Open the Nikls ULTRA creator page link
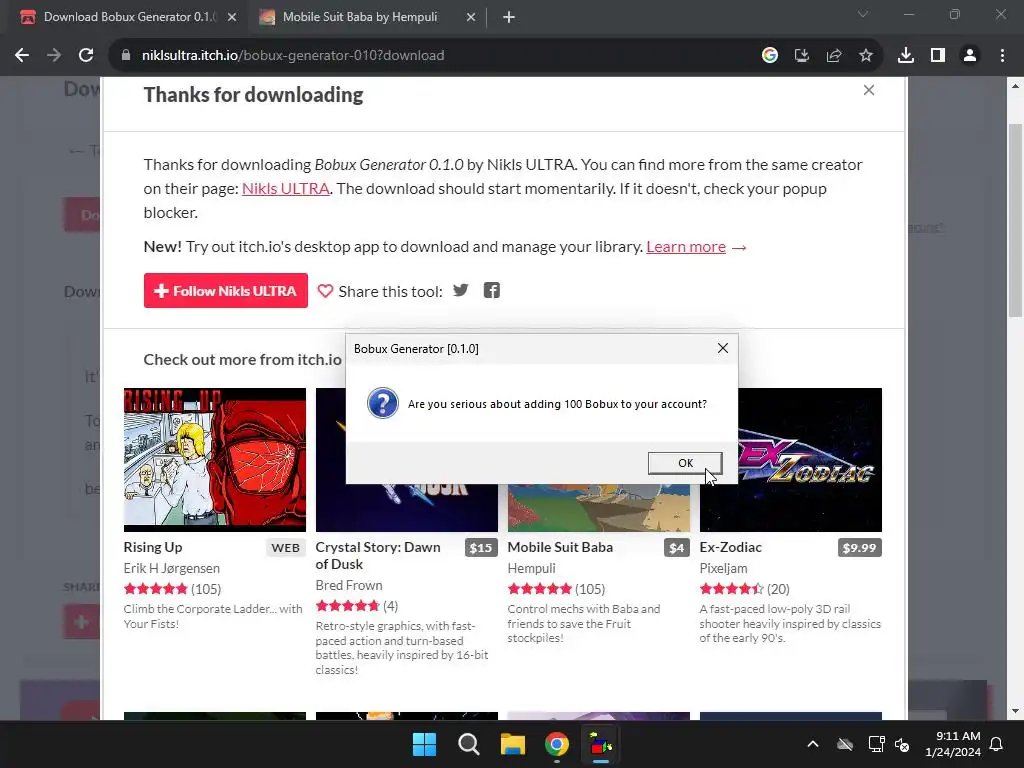1024x768 pixels. pos(285,188)
